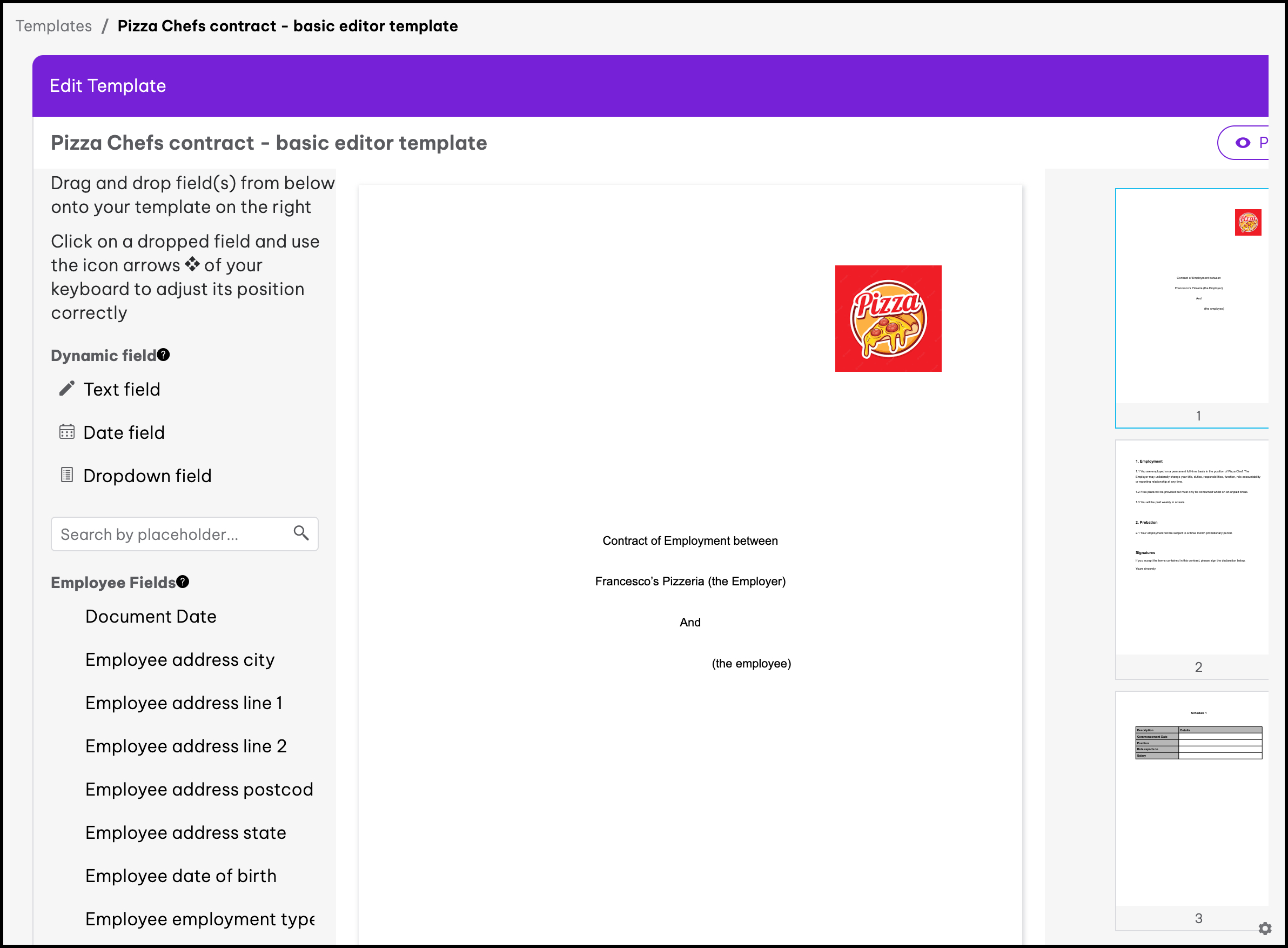
Task: Open the Dynamic field help tooltip icon
Action: coord(164,355)
